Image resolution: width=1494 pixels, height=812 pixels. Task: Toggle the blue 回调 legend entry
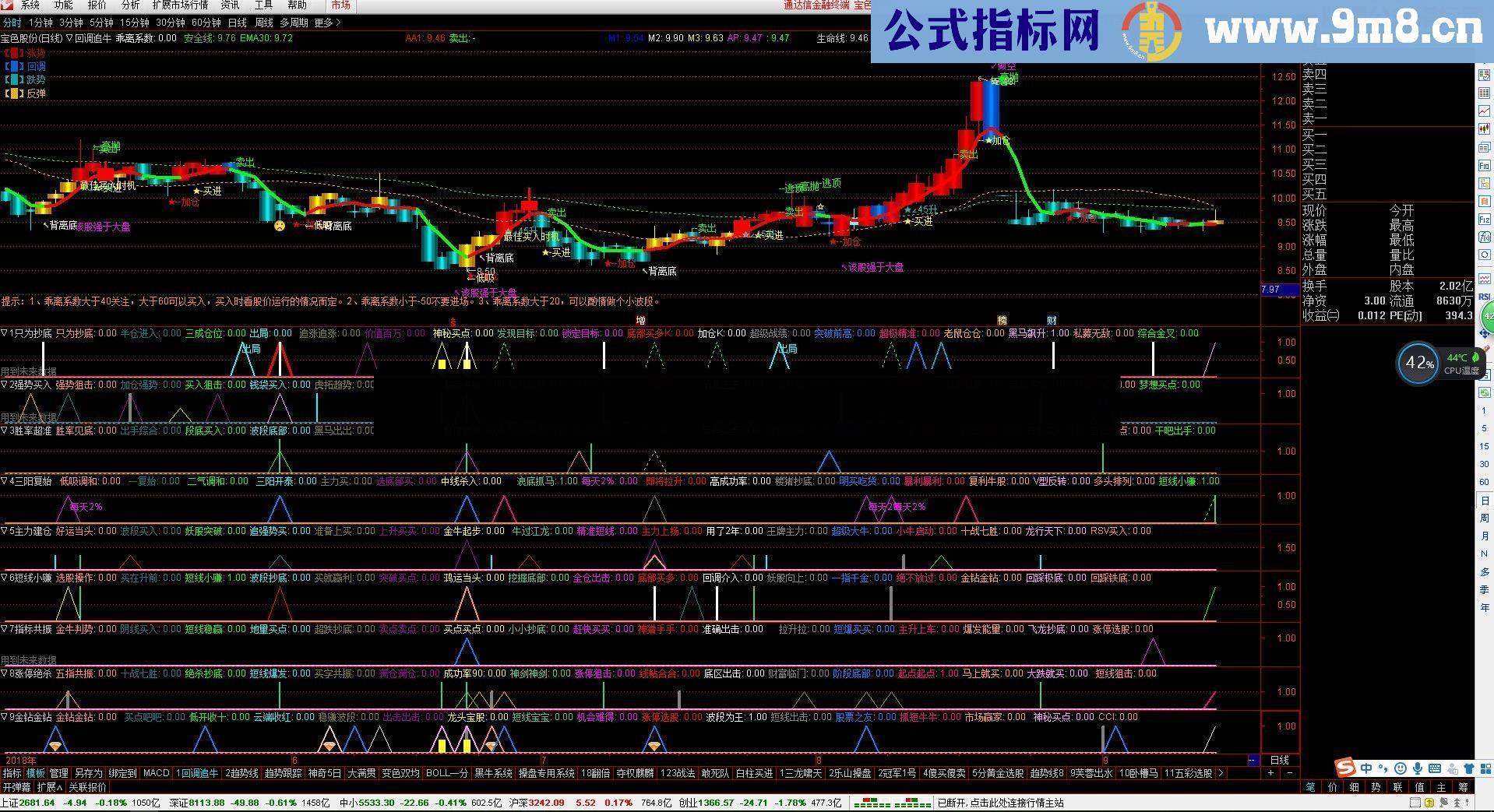tap(30, 66)
